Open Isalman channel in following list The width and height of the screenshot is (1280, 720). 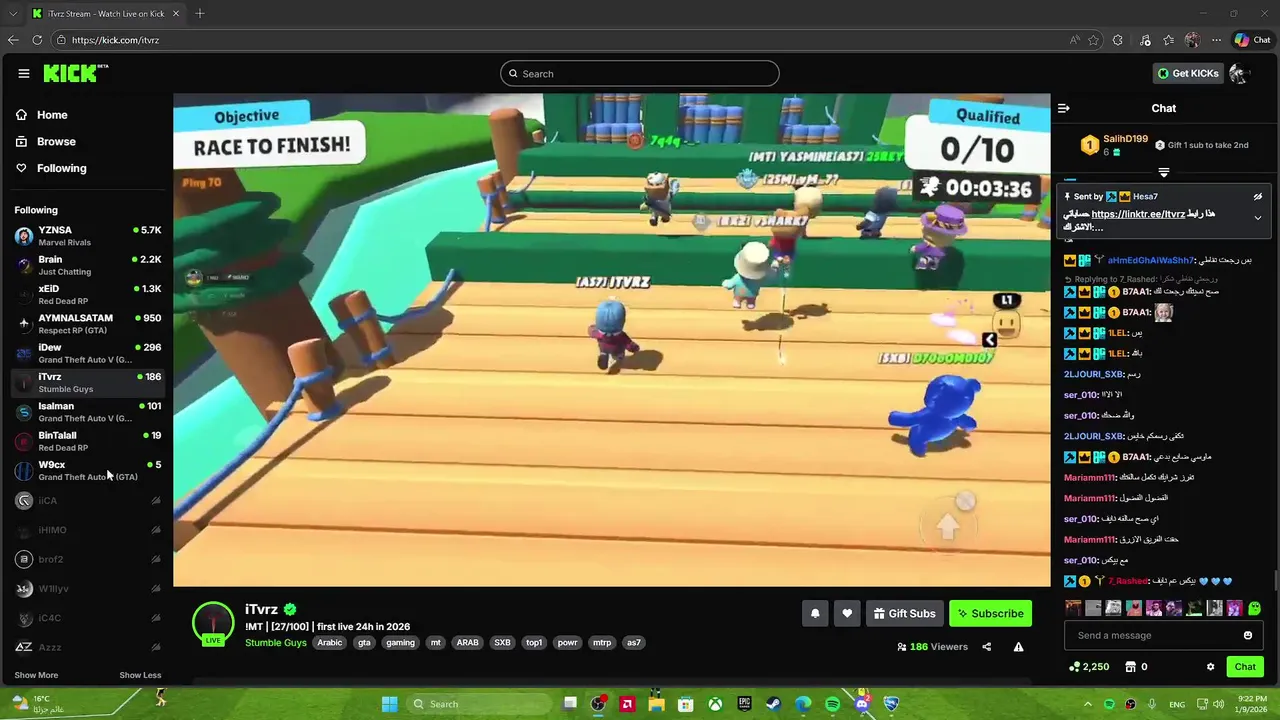click(88, 412)
